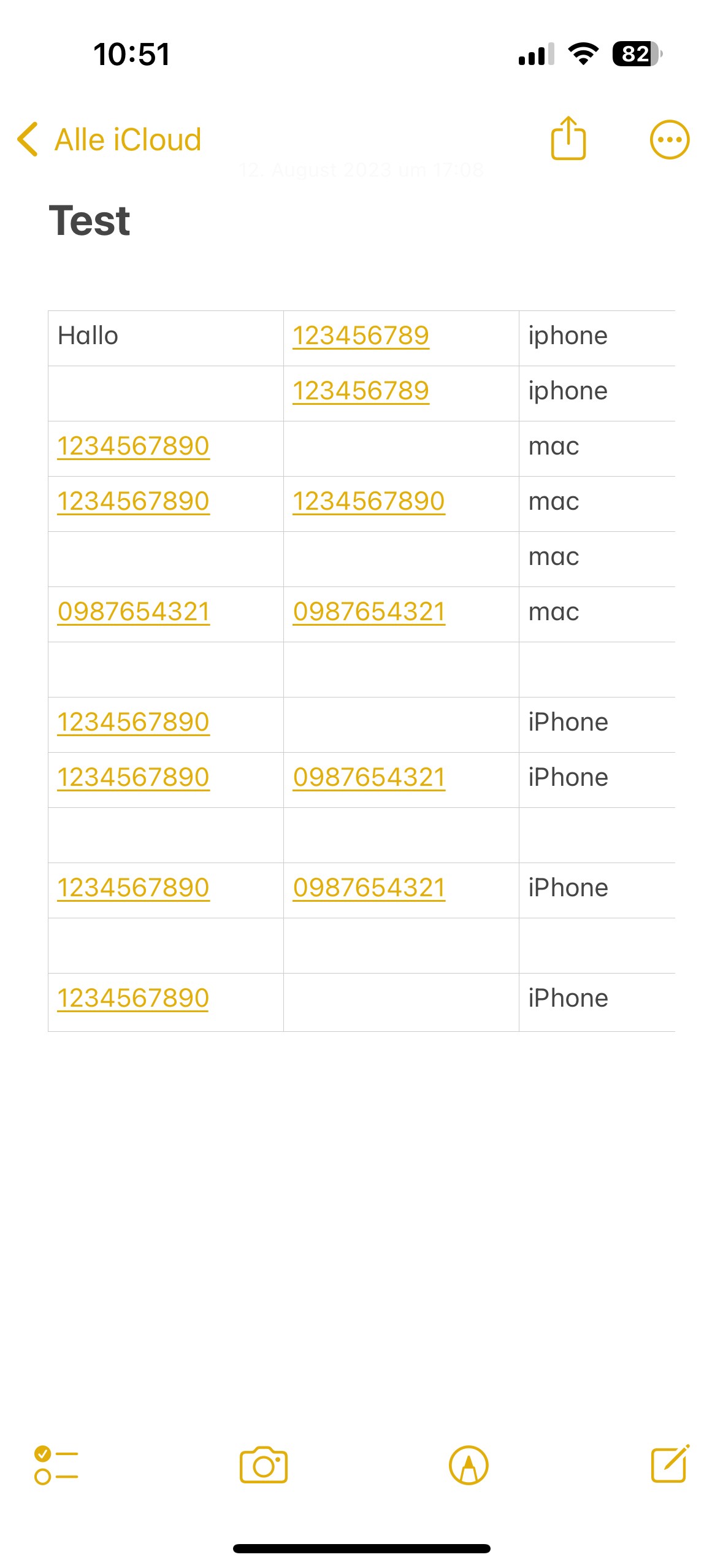Tap the battery indicator in status bar
The width and height of the screenshot is (723, 1568).
(x=637, y=54)
